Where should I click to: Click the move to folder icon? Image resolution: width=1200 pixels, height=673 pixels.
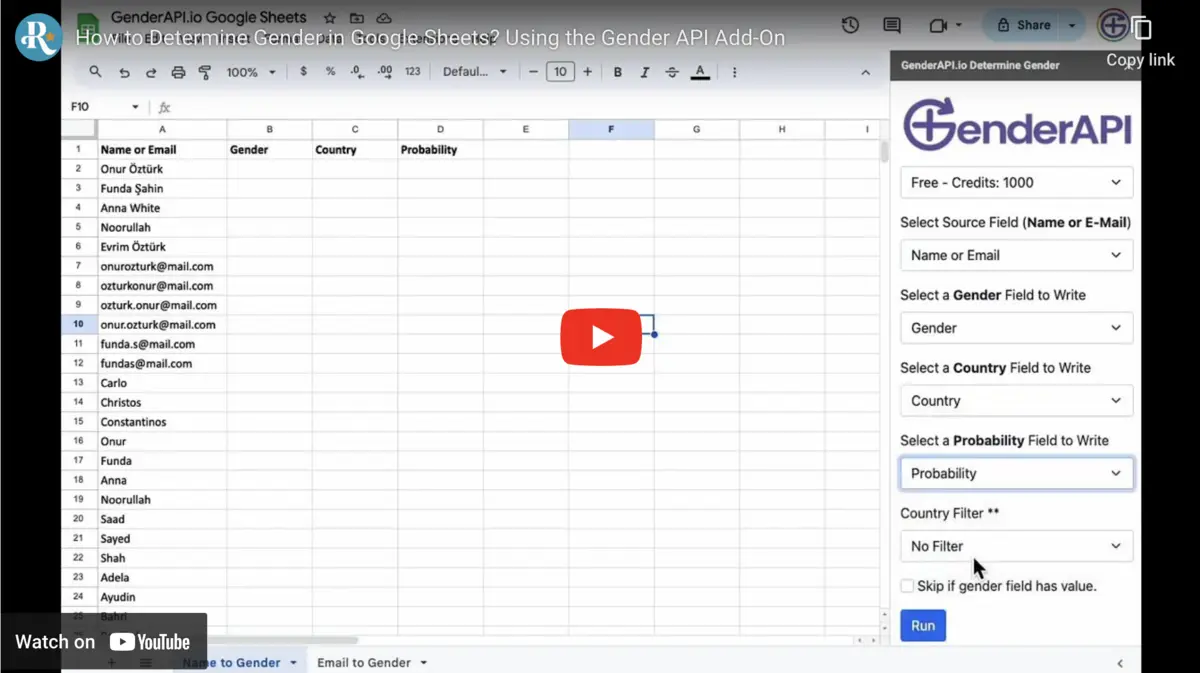pos(357,18)
